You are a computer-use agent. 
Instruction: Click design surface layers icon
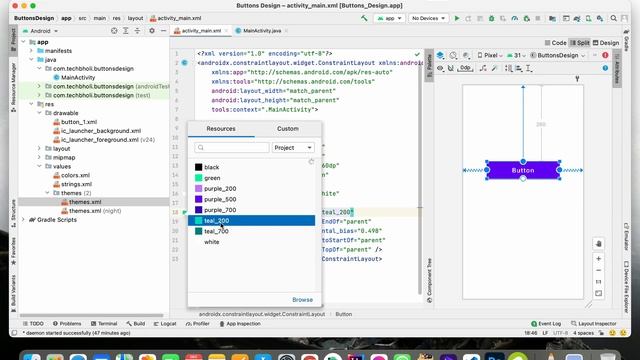[440, 55]
